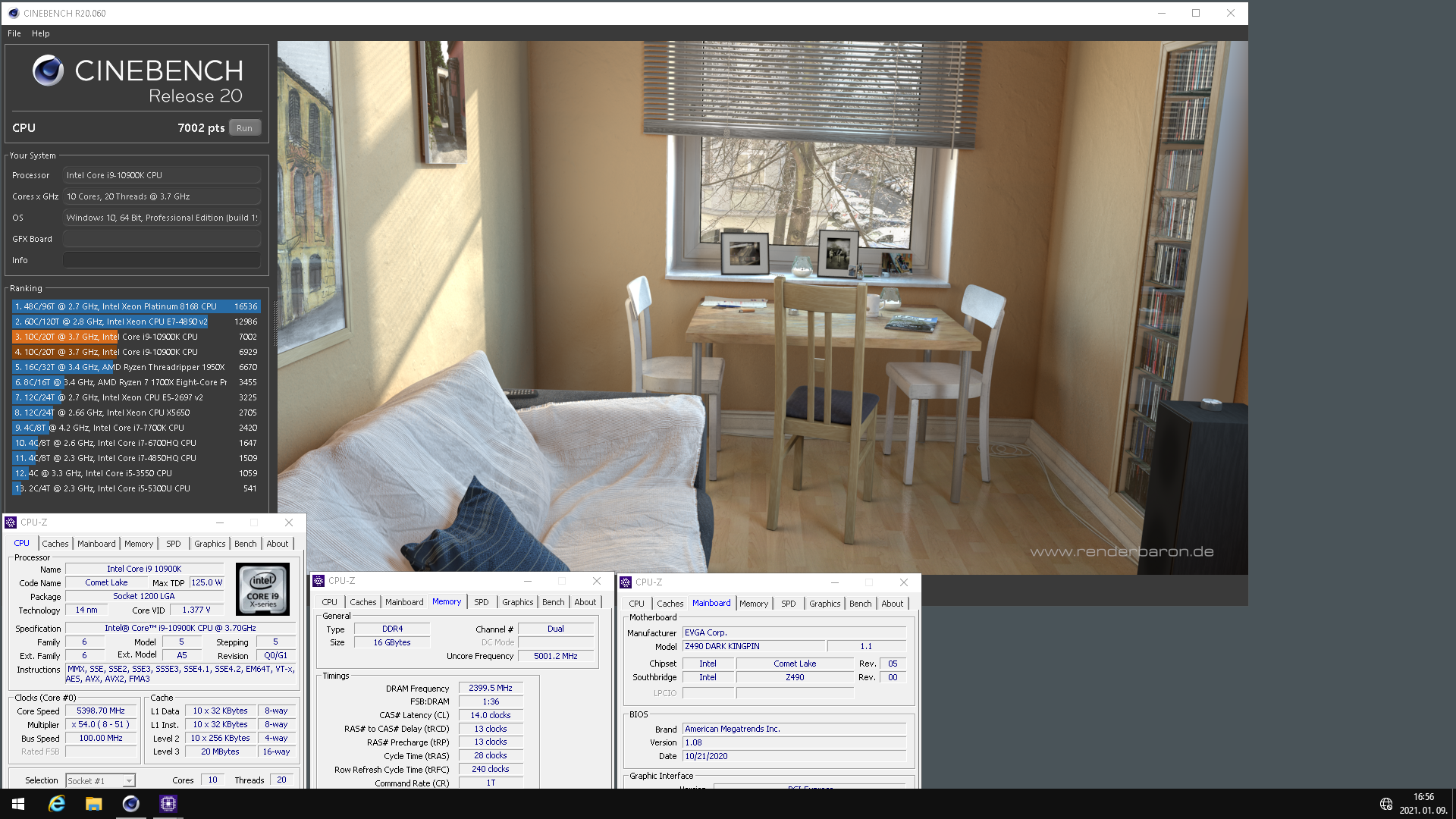Image resolution: width=1456 pixels, height=819 pixels.
Task: Select the Ryzen 7 1700X ranking row
Action: (136, 382)
